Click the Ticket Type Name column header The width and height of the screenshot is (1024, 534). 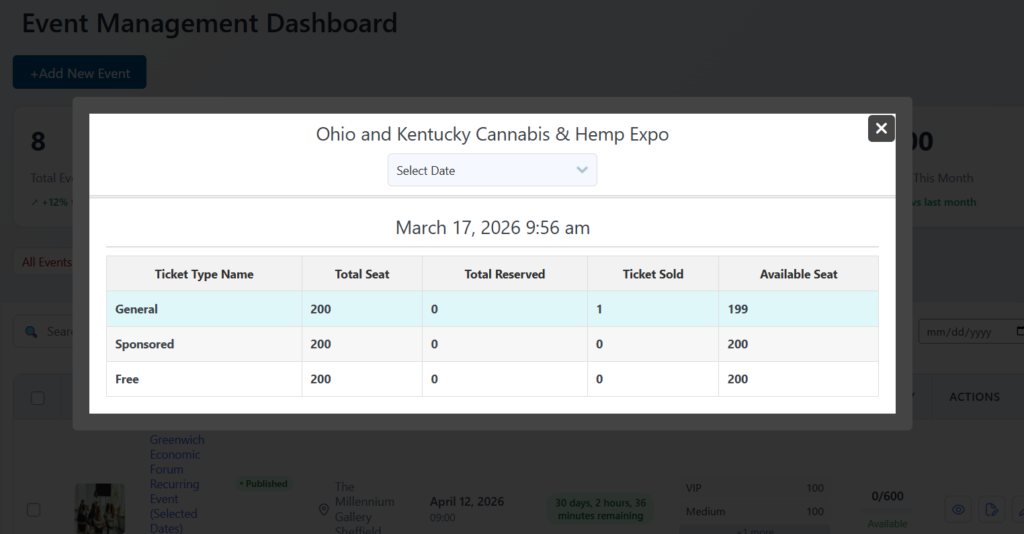204,274
